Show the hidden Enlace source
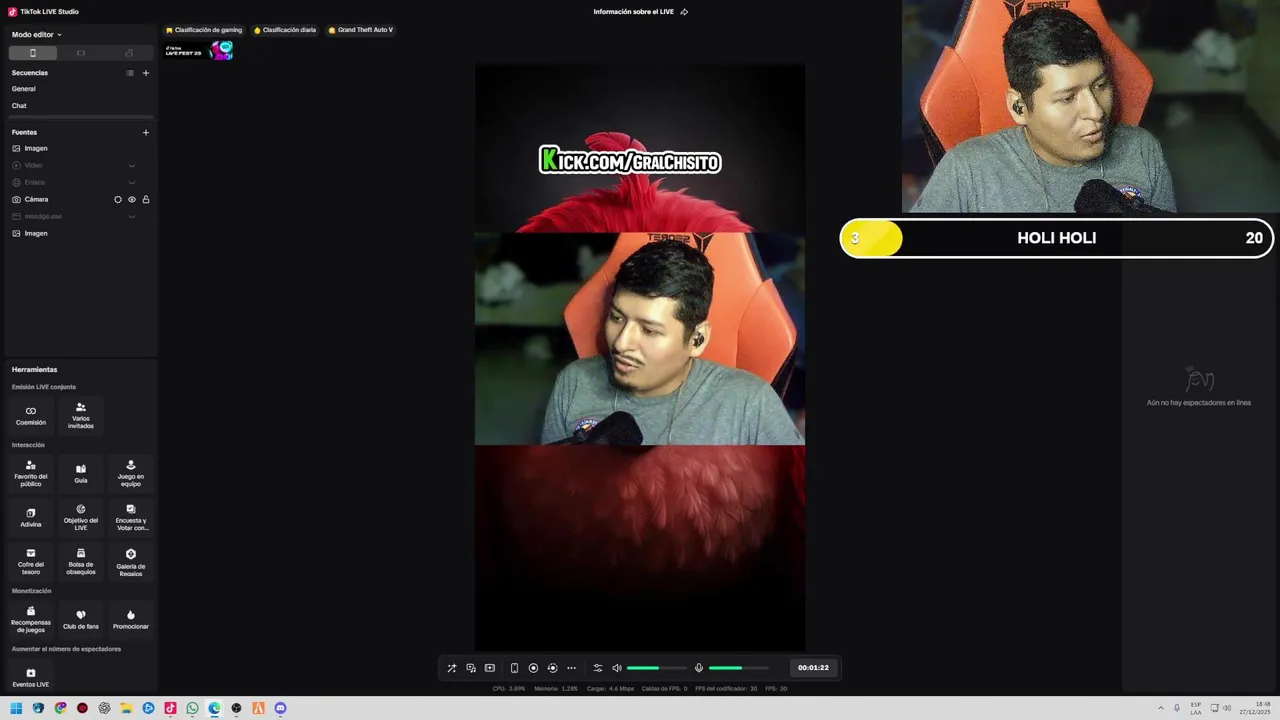 click(131, 182)
